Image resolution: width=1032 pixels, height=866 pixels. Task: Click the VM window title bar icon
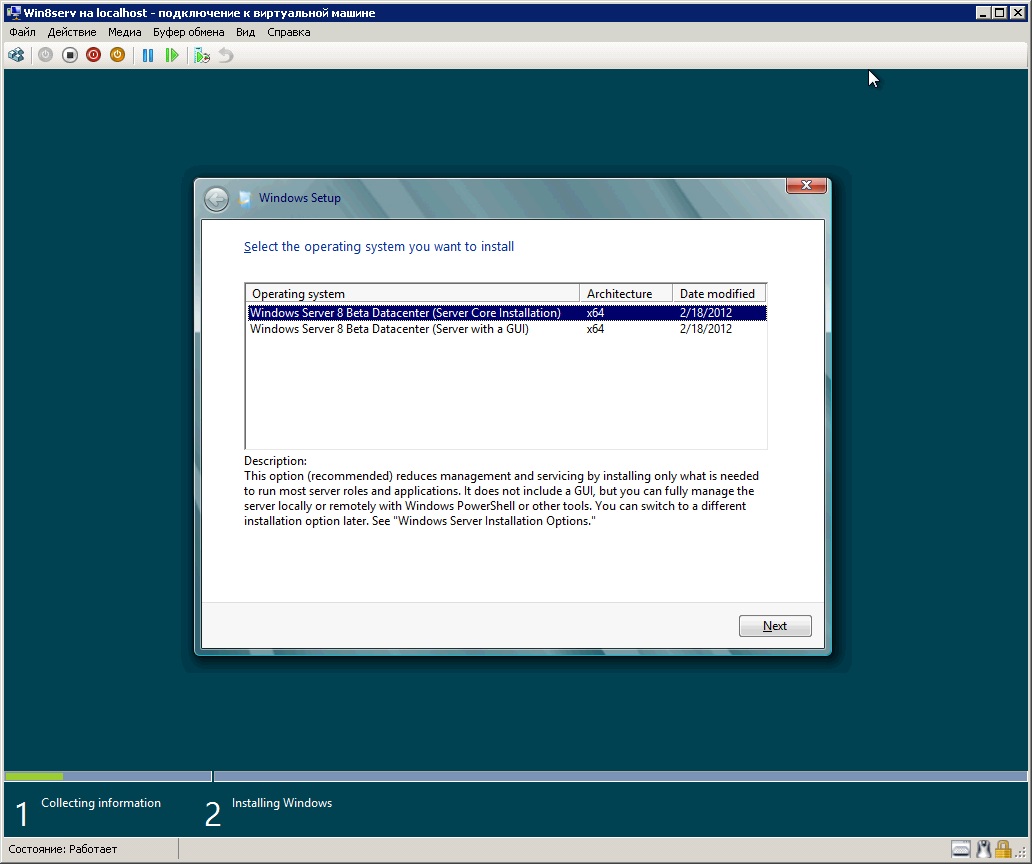pos(13,13)
